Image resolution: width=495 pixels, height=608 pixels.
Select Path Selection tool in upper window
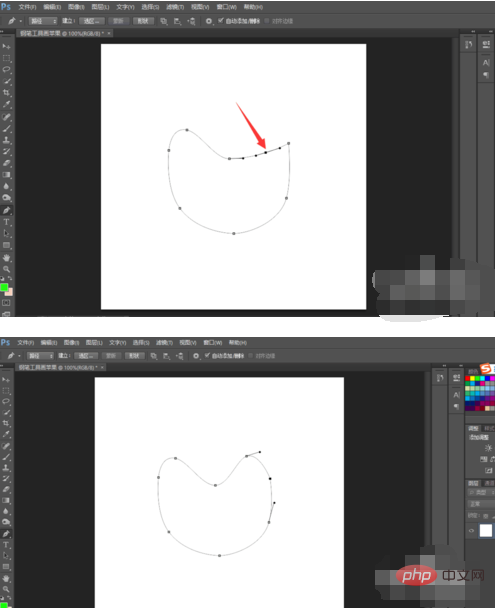click(6, 233)
